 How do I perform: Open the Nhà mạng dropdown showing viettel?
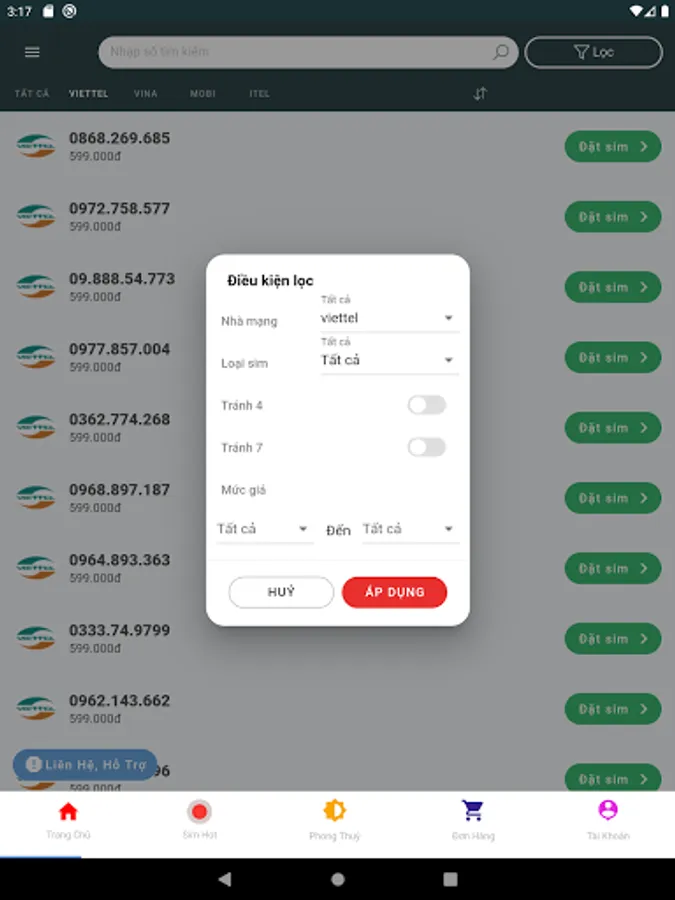coord(389,316)
